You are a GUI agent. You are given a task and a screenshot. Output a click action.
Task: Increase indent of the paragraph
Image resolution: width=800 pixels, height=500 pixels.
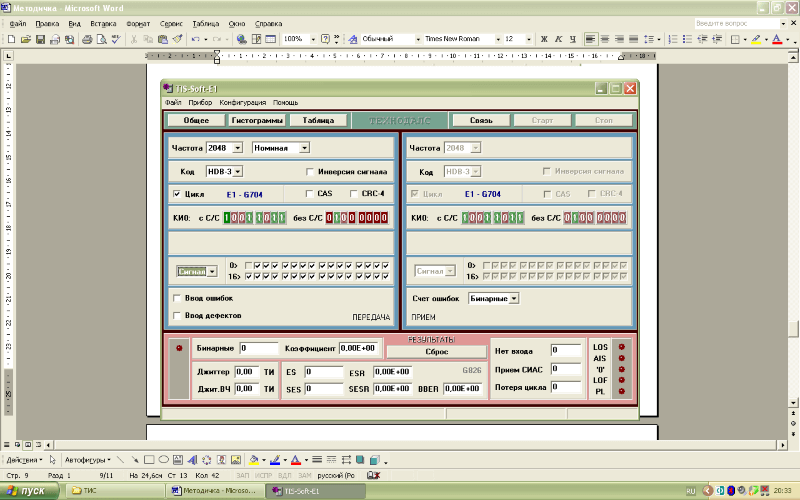[x=716, y=39]
